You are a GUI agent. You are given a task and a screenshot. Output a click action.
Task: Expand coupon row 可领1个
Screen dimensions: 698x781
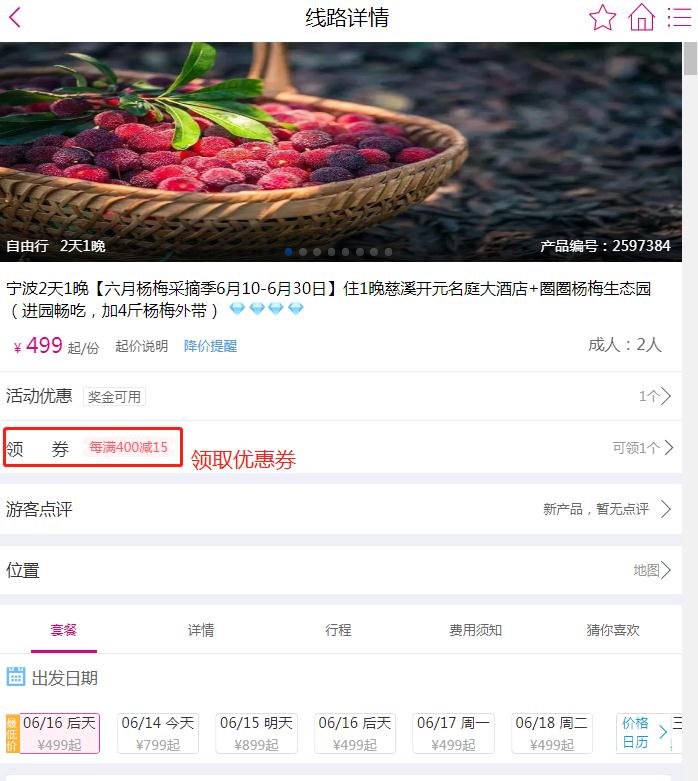click(x=341, y=447)
